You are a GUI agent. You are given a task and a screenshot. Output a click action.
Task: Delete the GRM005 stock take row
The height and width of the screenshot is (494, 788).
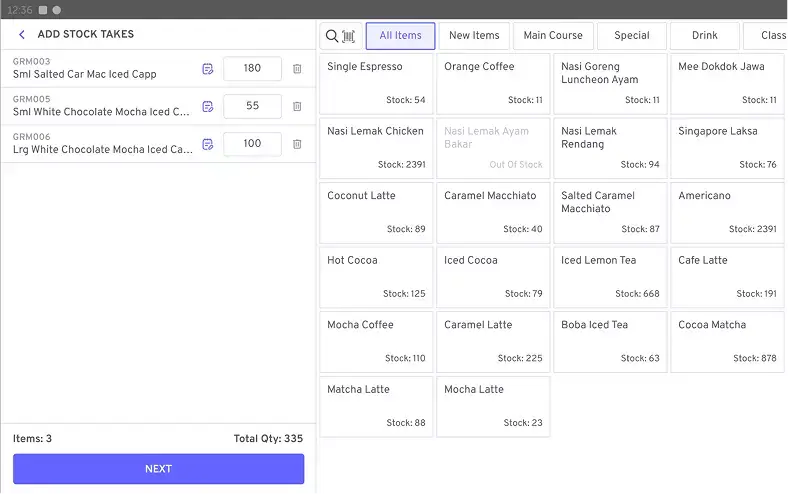click(x=297, y=106)
